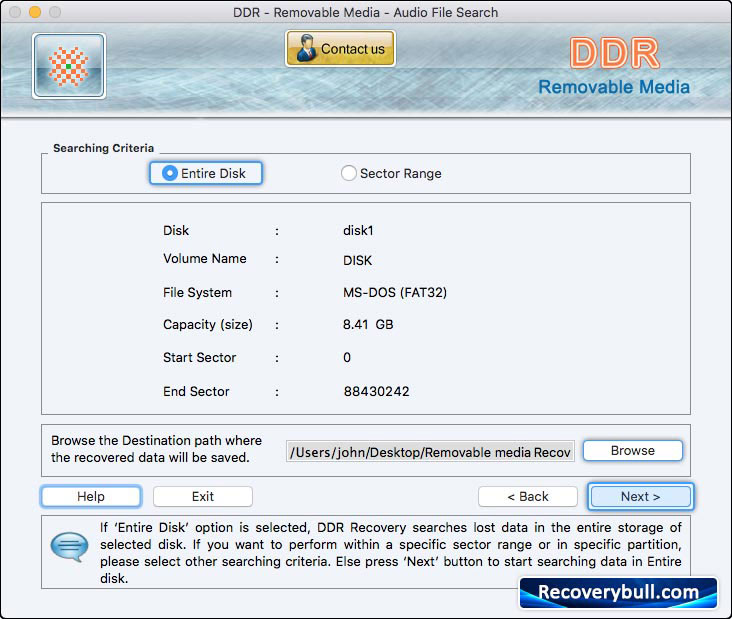Image resolution: width=732 pixels, height=619 pixels.
Task: Click the Exit button
Action: coord(203,496)
